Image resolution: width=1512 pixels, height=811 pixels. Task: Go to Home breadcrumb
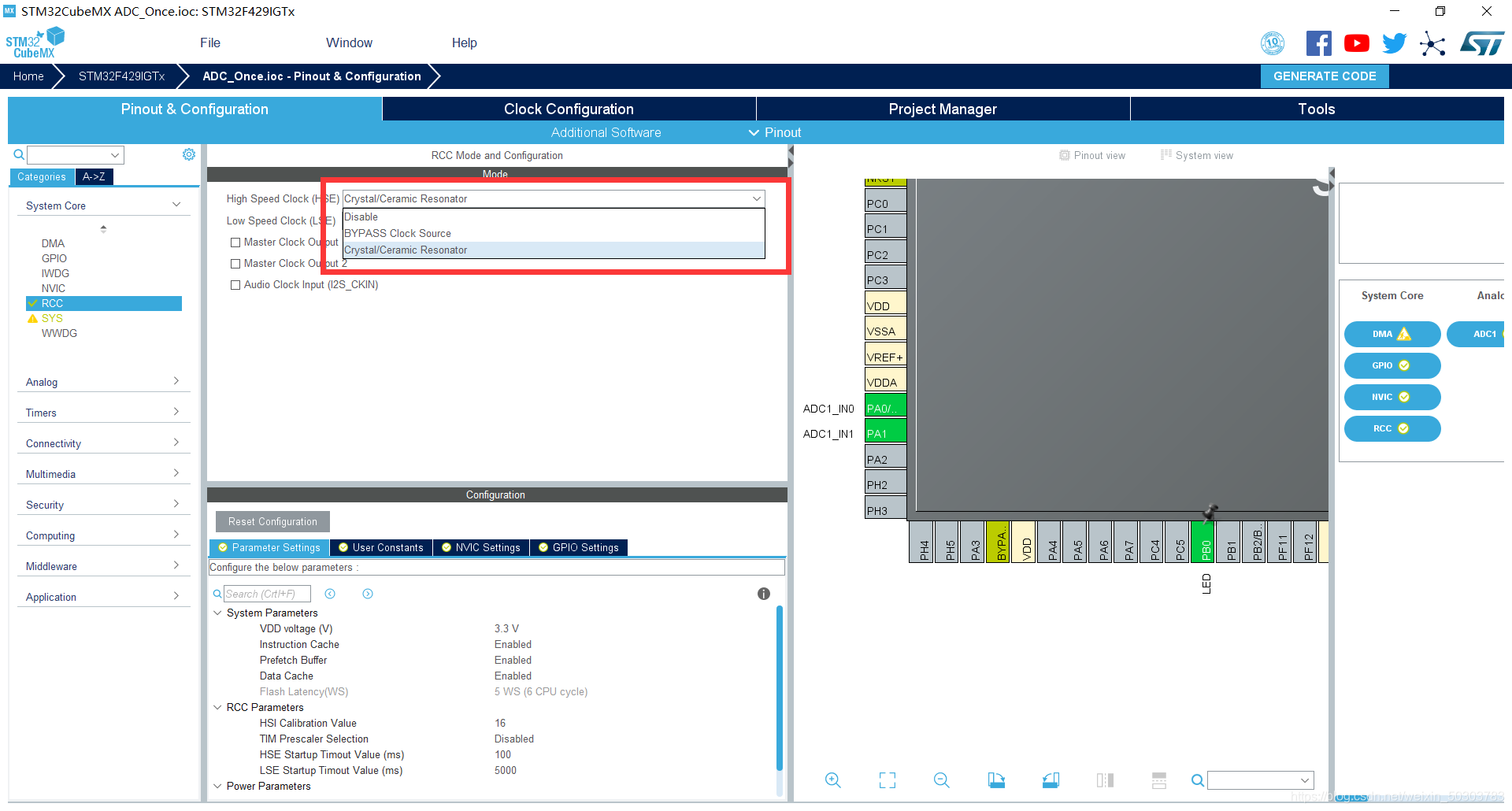coord(28,76)
